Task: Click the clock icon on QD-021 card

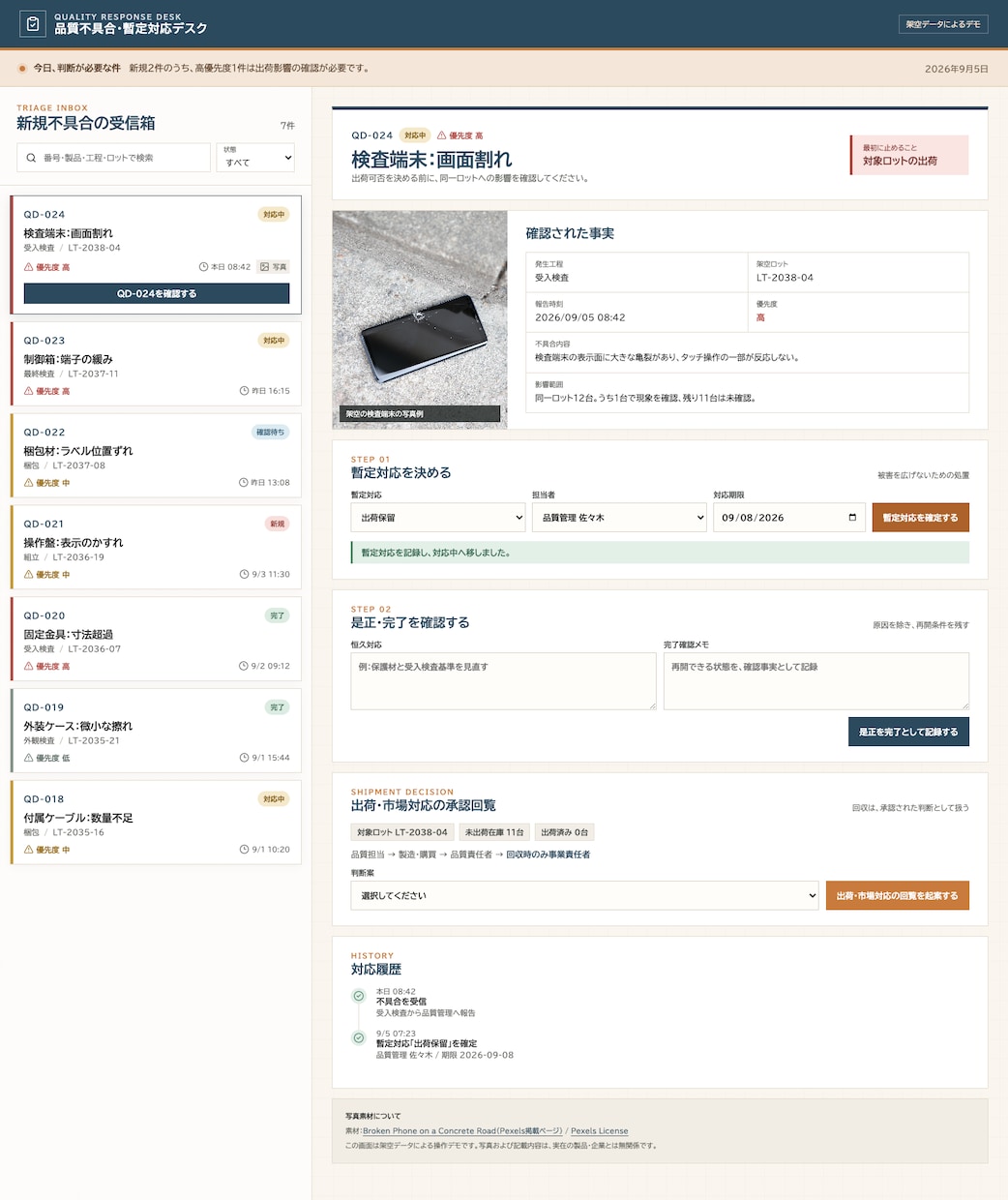Action: coord(244,575)
